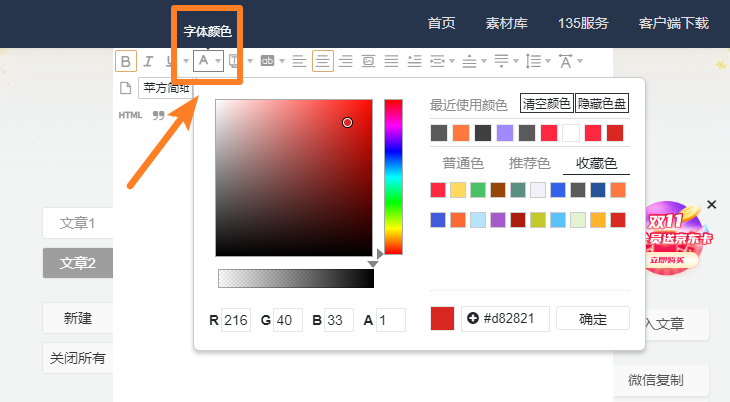The height and width of the screenshot is (402, 730).
Task: Click the paragraph spacing after icon
Action: [x=501, y=61]
